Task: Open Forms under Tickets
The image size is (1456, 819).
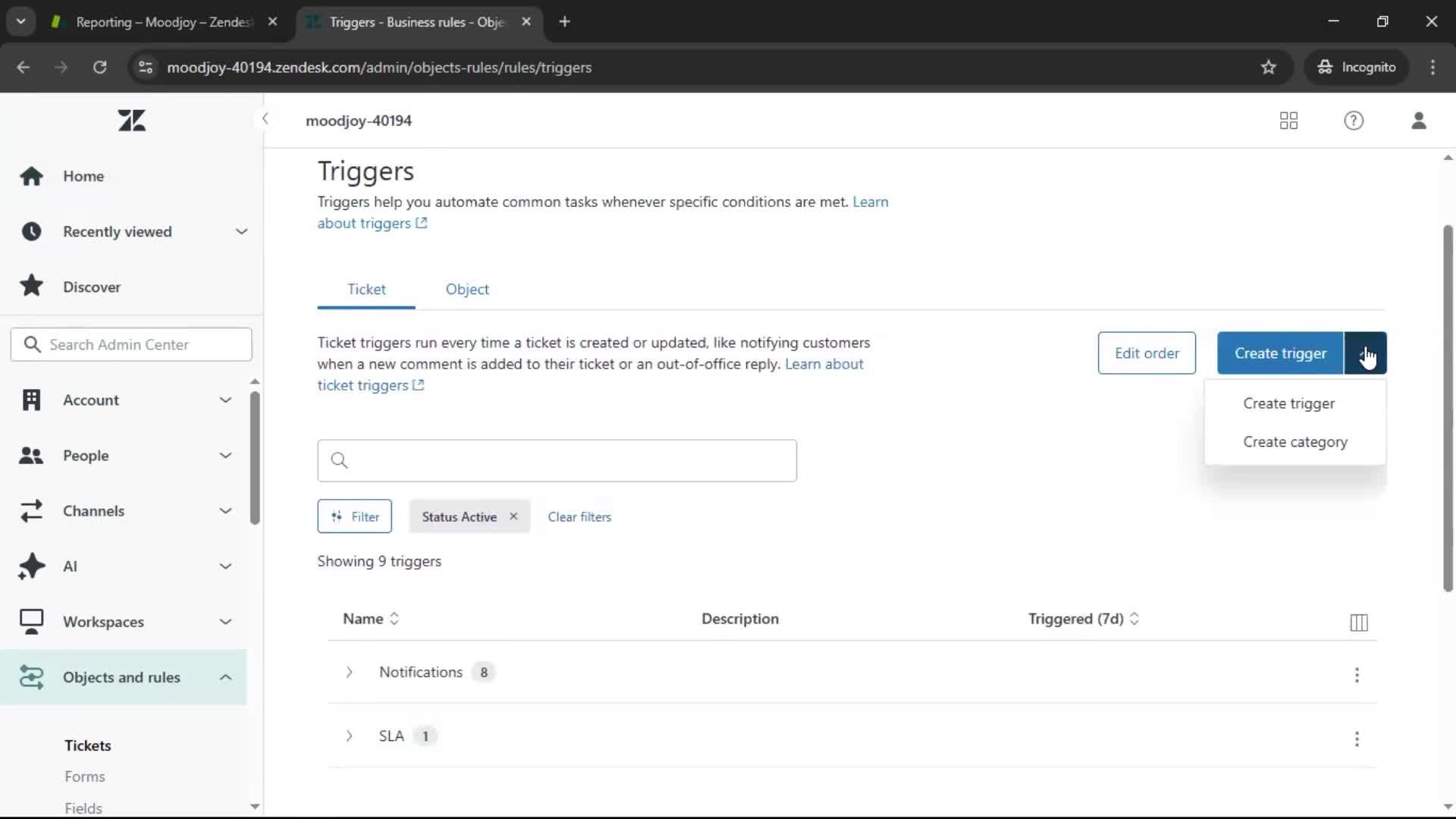Action: tap(85, 777)
